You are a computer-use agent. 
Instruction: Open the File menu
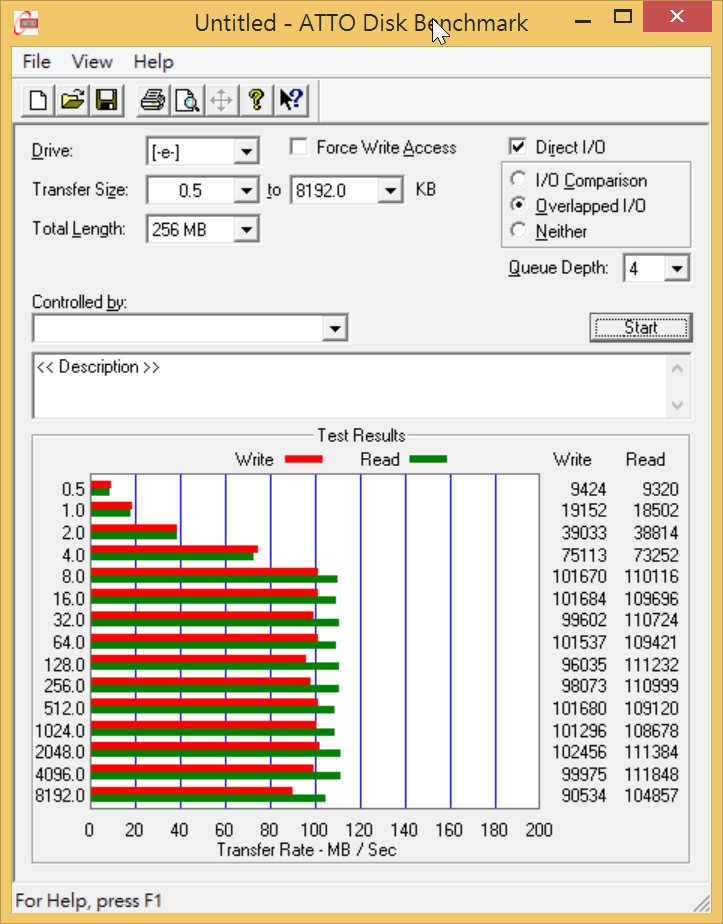point(37,61)
